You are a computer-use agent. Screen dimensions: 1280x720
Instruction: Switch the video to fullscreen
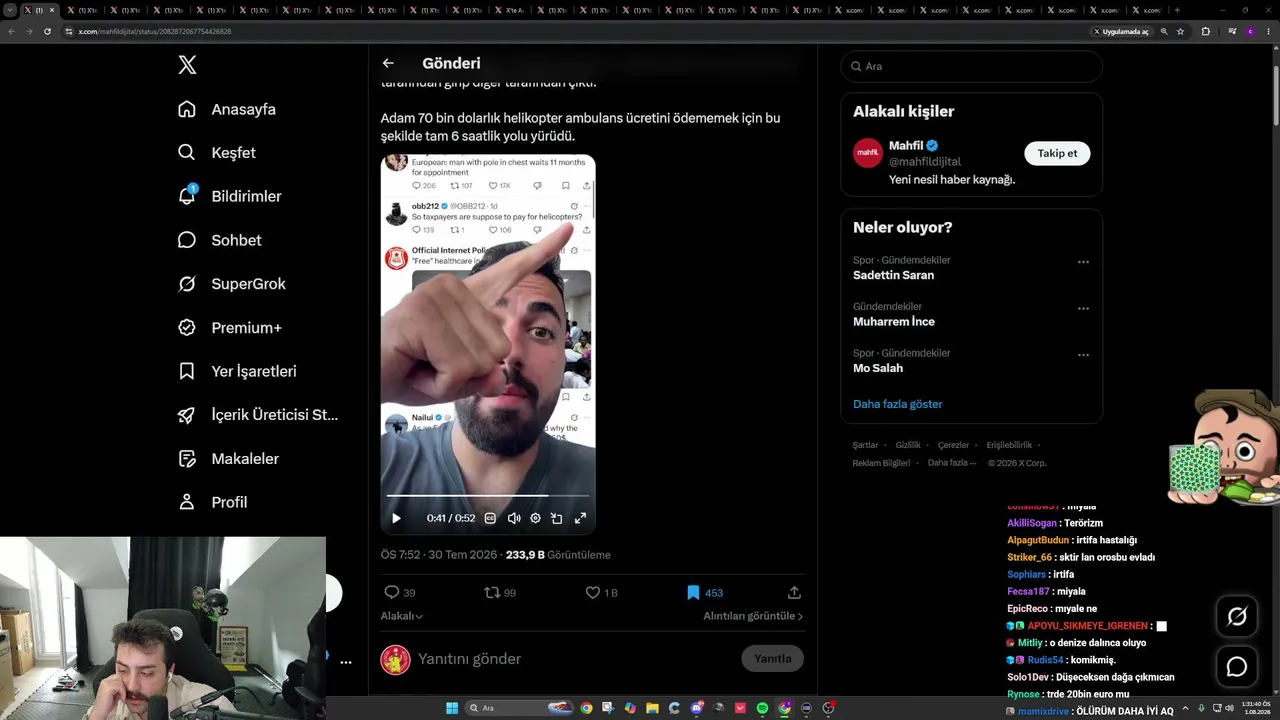pos(580,518)
